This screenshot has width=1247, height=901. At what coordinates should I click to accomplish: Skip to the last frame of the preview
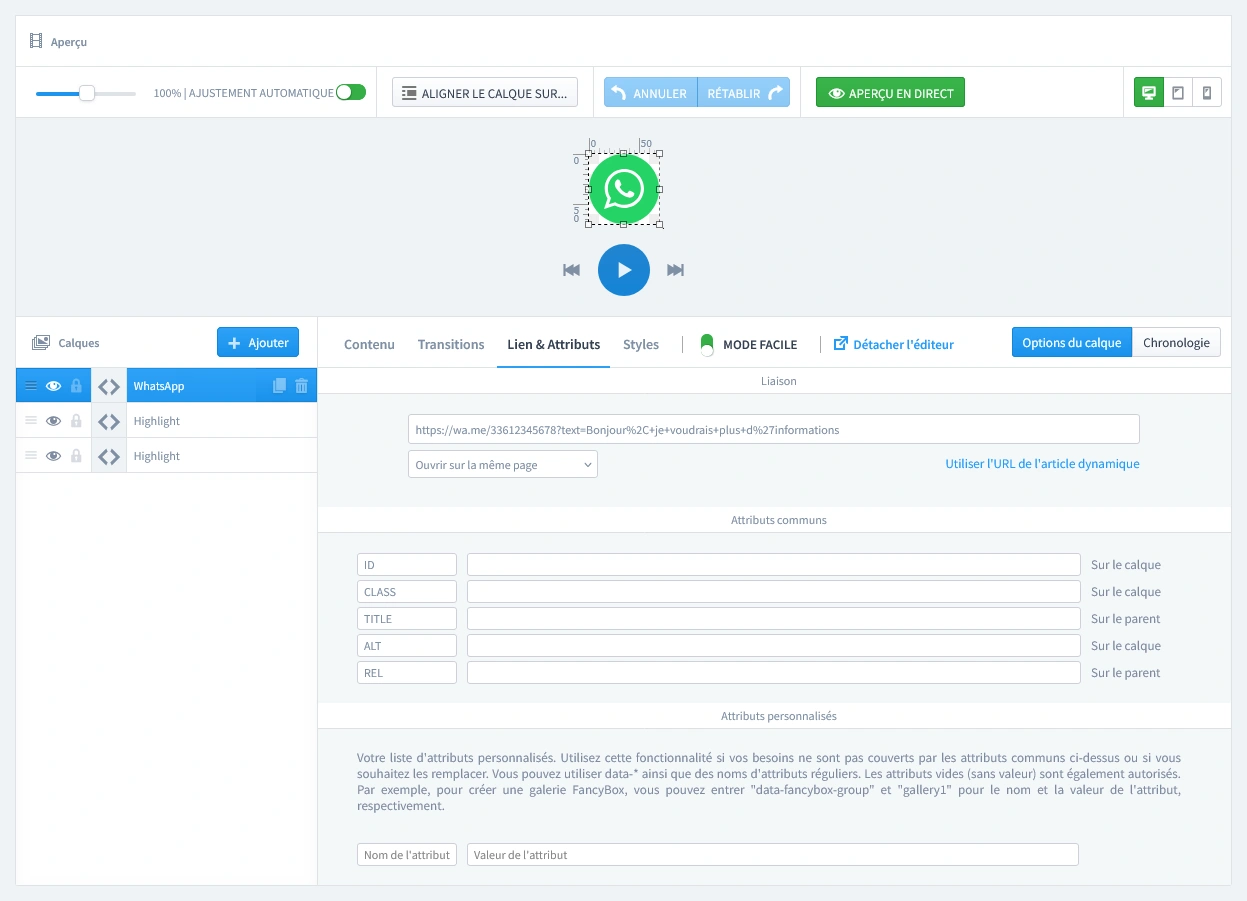click(x=675, y=269)
